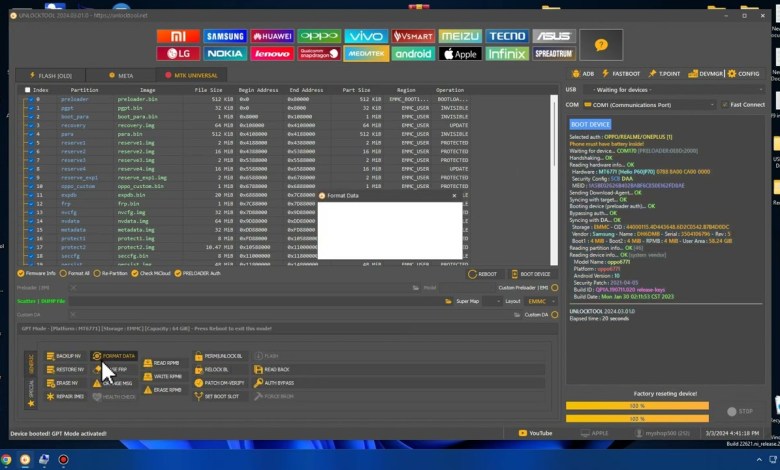Open the ADB toolbar item

pyautogui.click(x=583, y=74)
